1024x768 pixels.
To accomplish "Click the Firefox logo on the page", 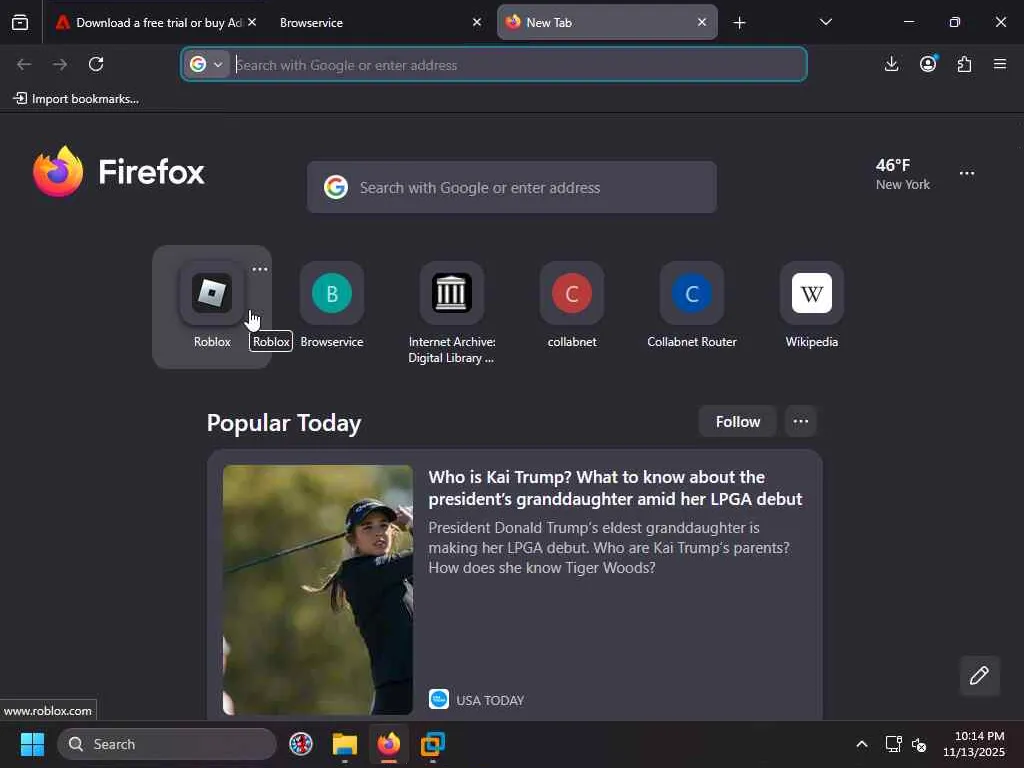I will (119, 172).
